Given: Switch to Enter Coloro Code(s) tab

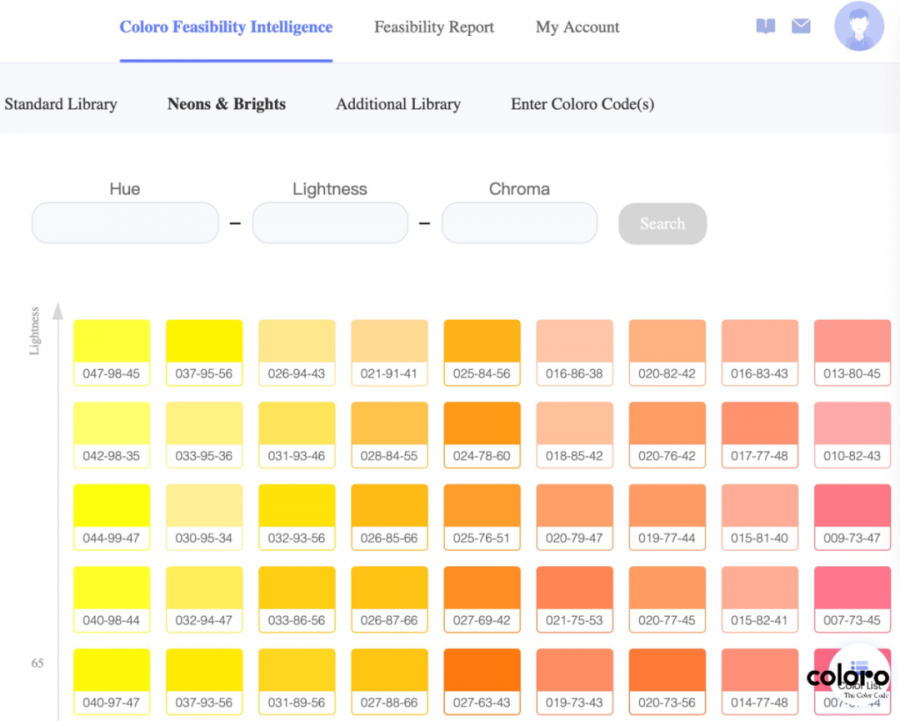Looking at the screenshot, I should point(583,104).
